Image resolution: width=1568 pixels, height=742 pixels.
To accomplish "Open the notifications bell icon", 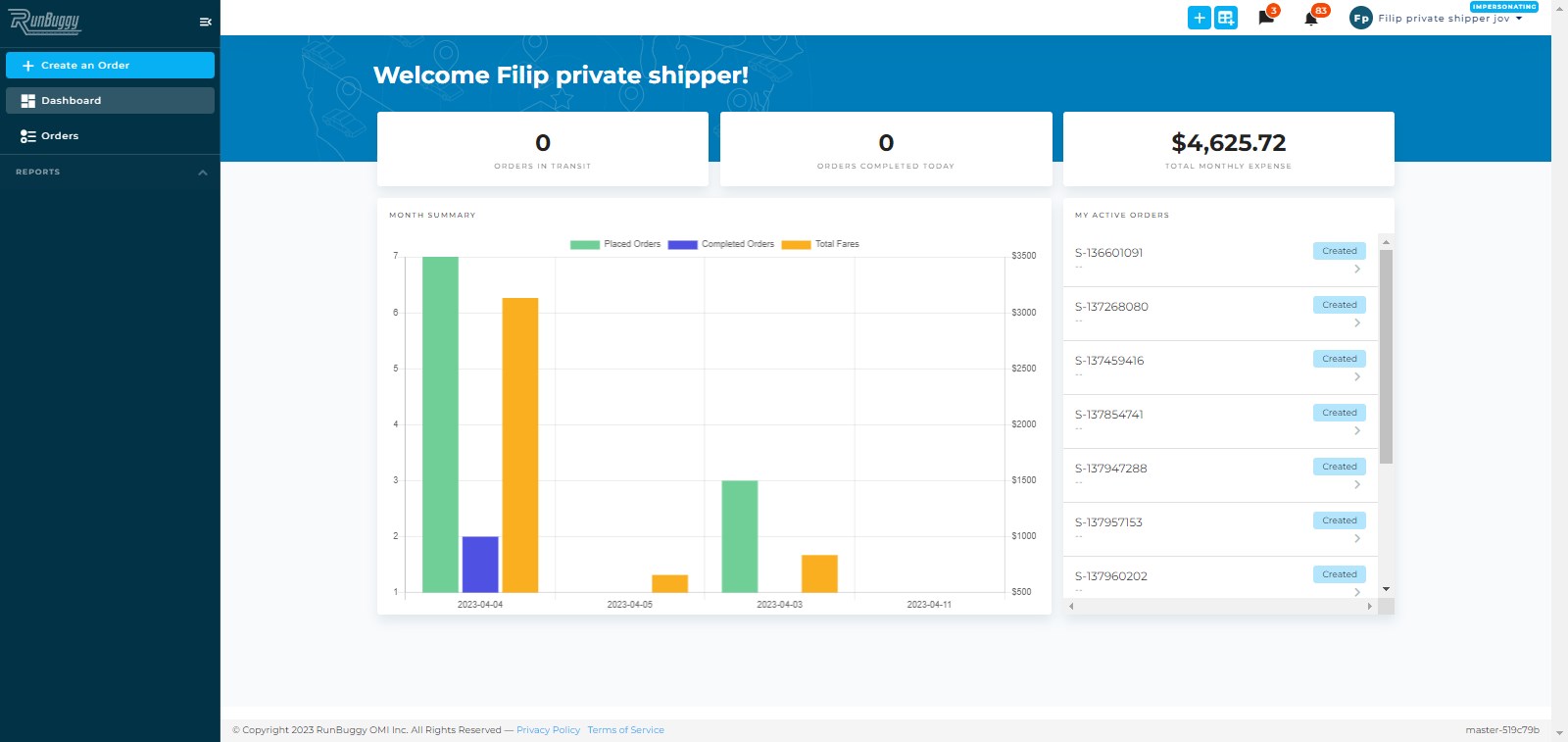I will click(x=1311, y=19).
